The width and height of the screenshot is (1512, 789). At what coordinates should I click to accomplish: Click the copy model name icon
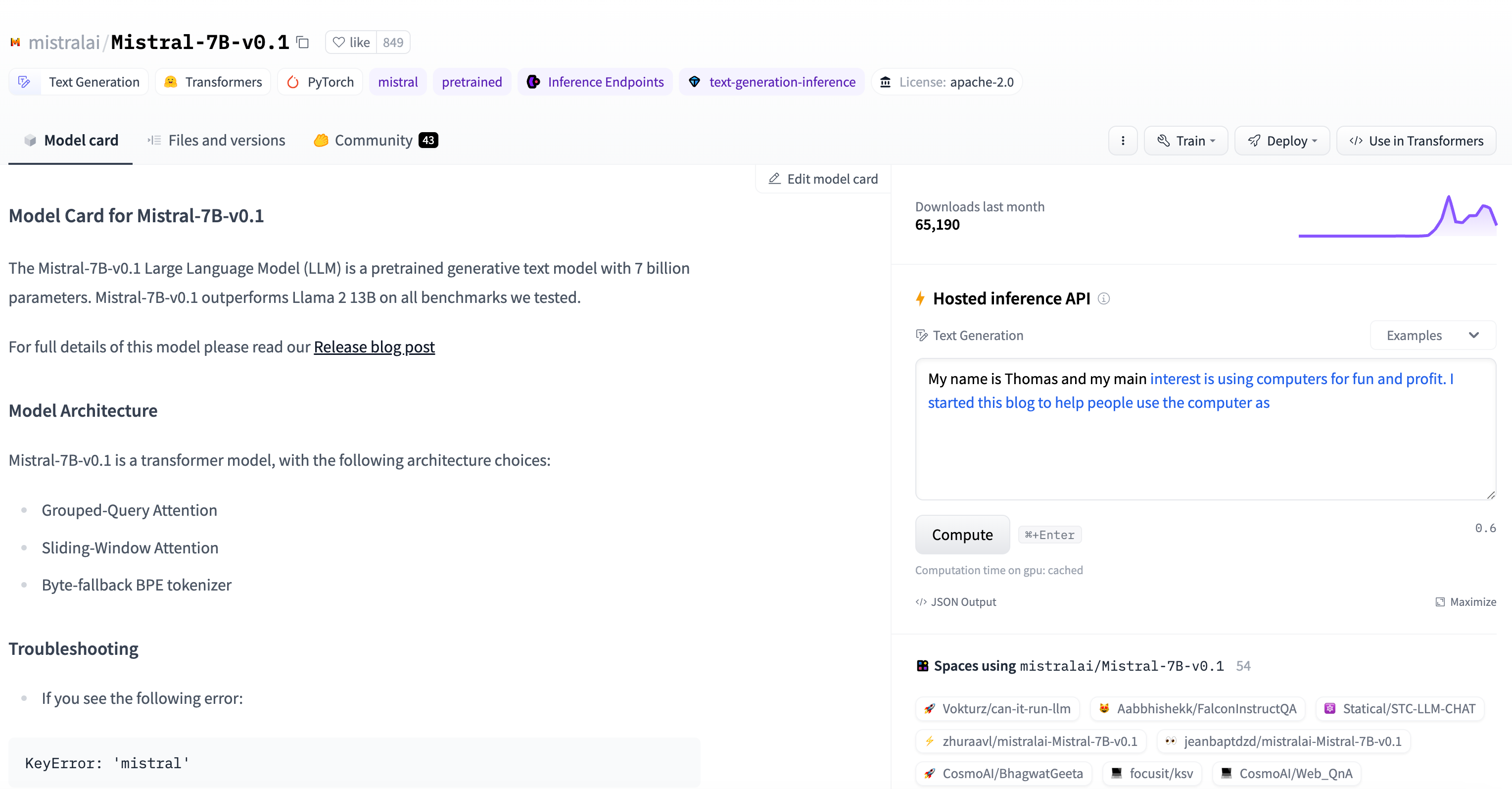click(303, 42)
